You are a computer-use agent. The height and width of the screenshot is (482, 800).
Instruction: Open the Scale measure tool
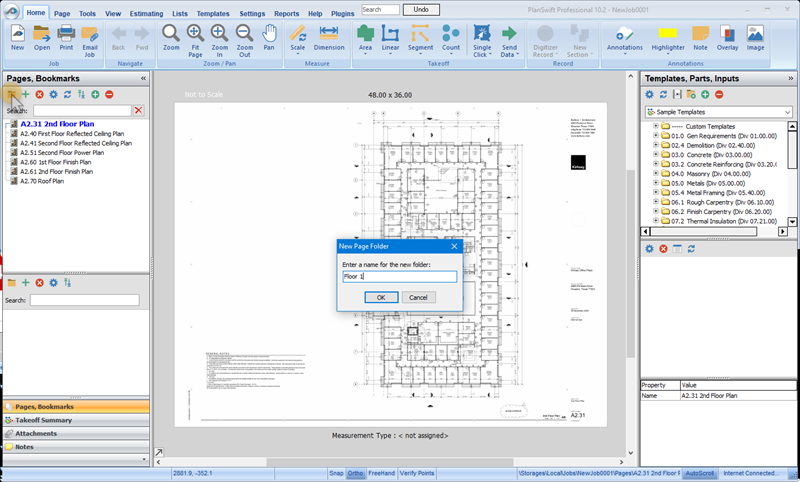[x=297, y=40]
